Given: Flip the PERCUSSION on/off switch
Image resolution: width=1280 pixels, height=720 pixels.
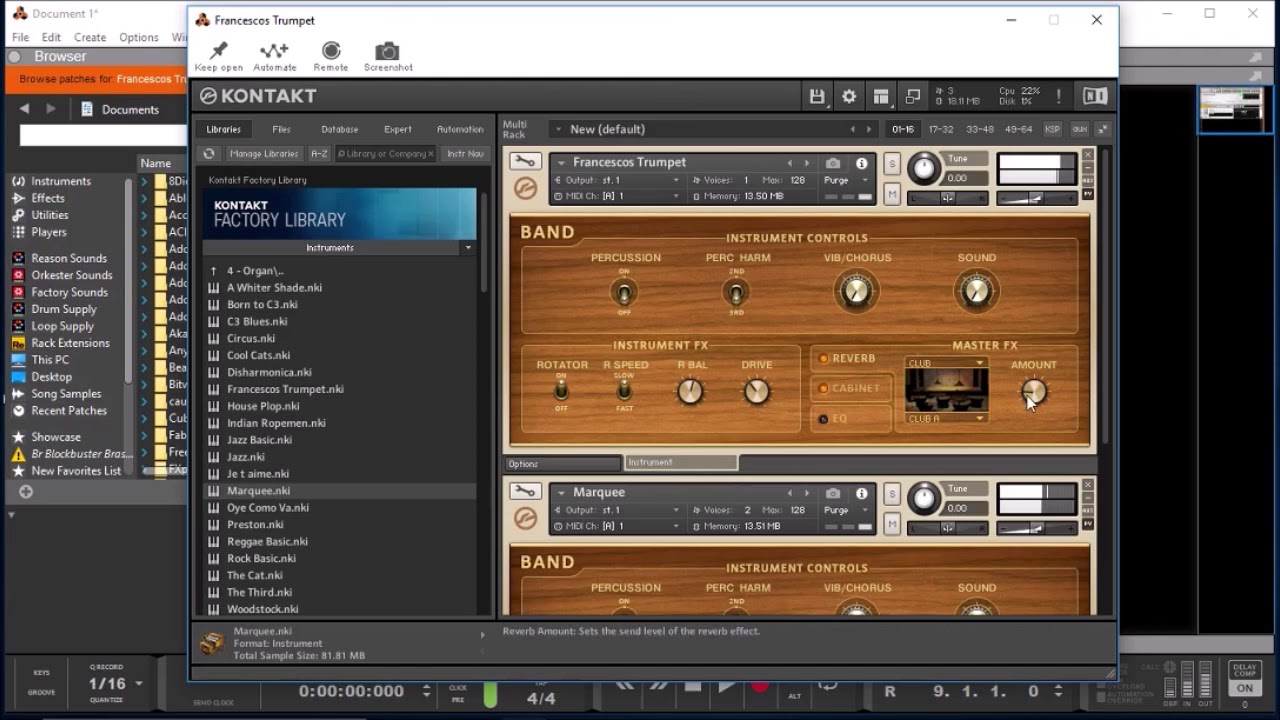Looking at the screenshot, I should (624, 293).
